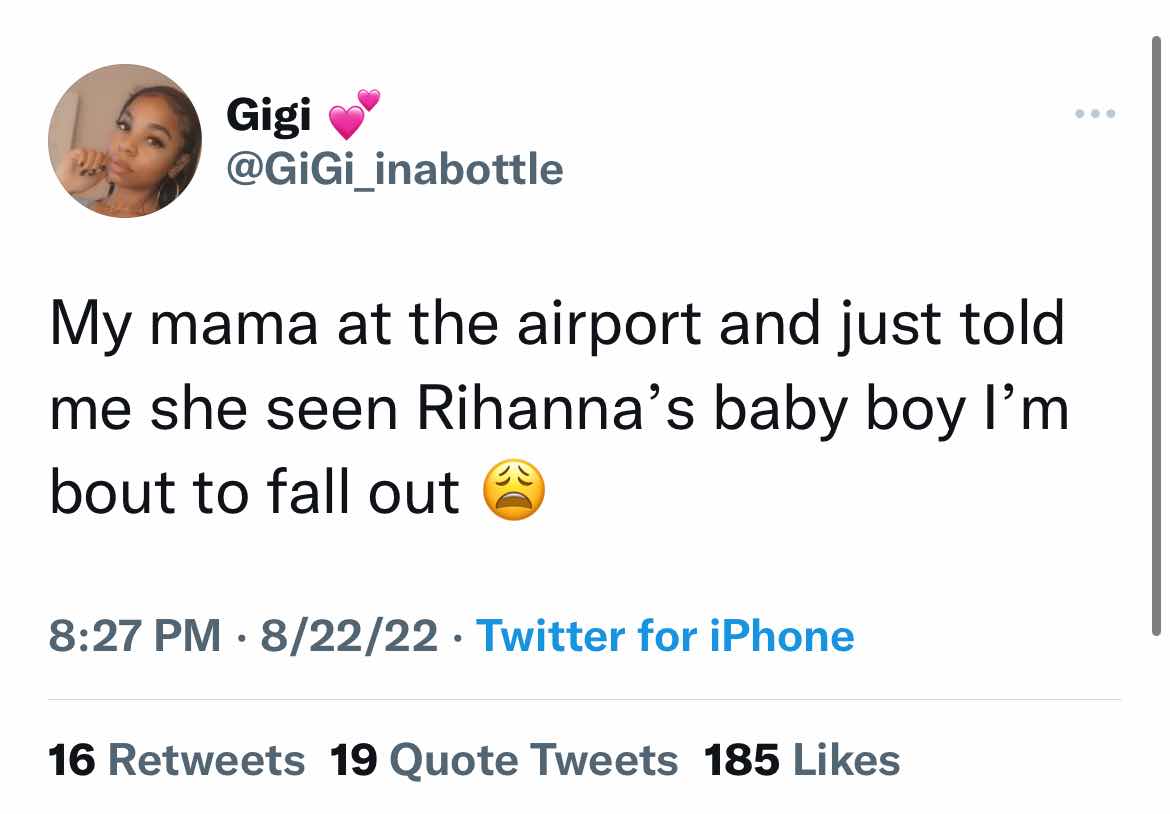
Task: Click the phrase "bout to fall out"
Action: [x=254, y=492]
